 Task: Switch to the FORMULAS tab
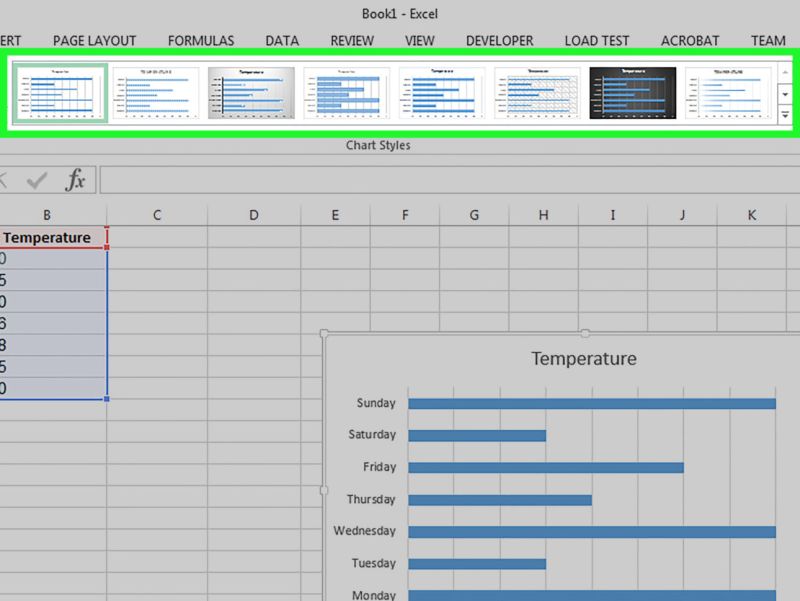point(200,40)
